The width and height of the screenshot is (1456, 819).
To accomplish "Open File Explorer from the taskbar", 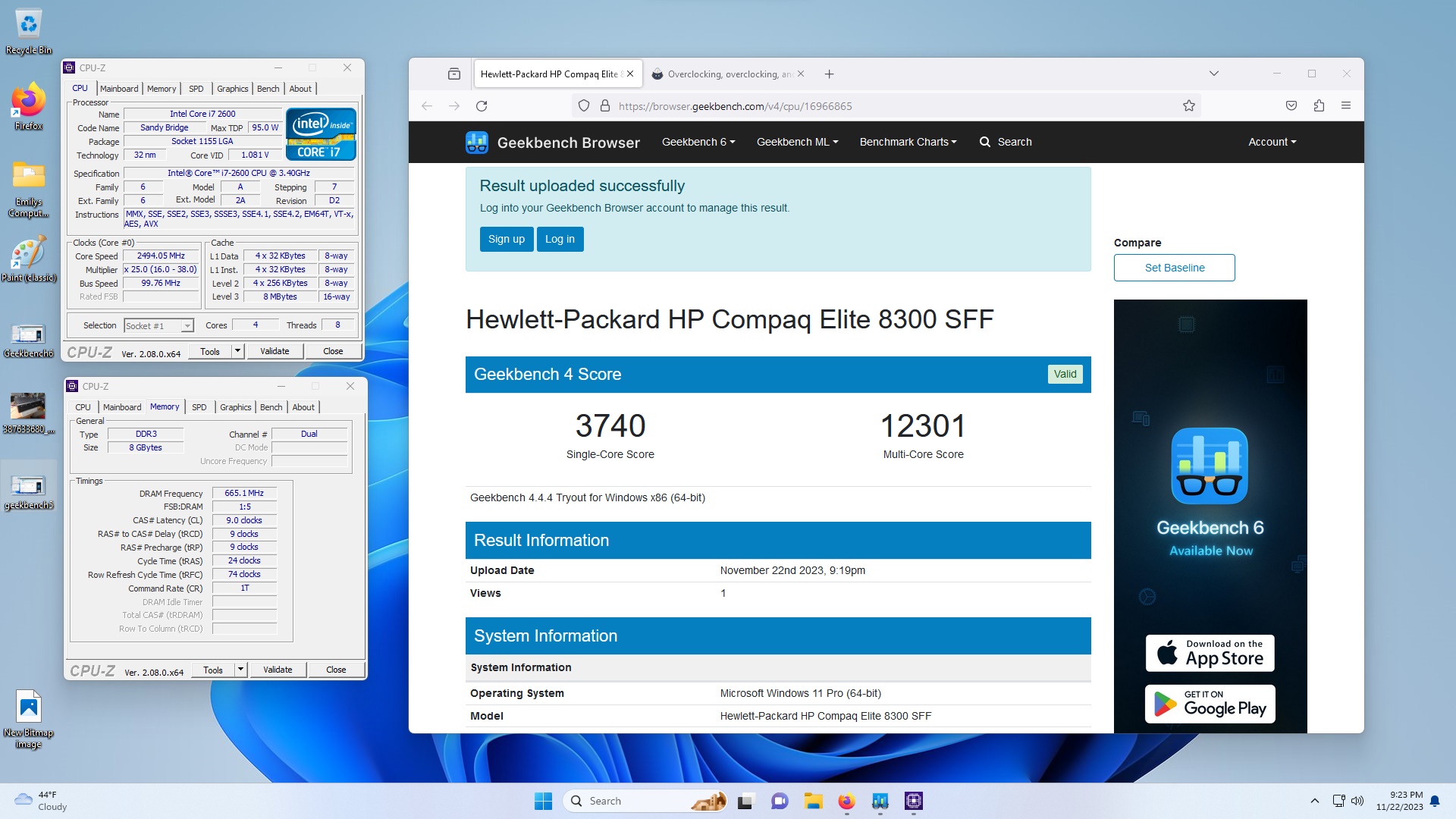I will coord(814,801).
